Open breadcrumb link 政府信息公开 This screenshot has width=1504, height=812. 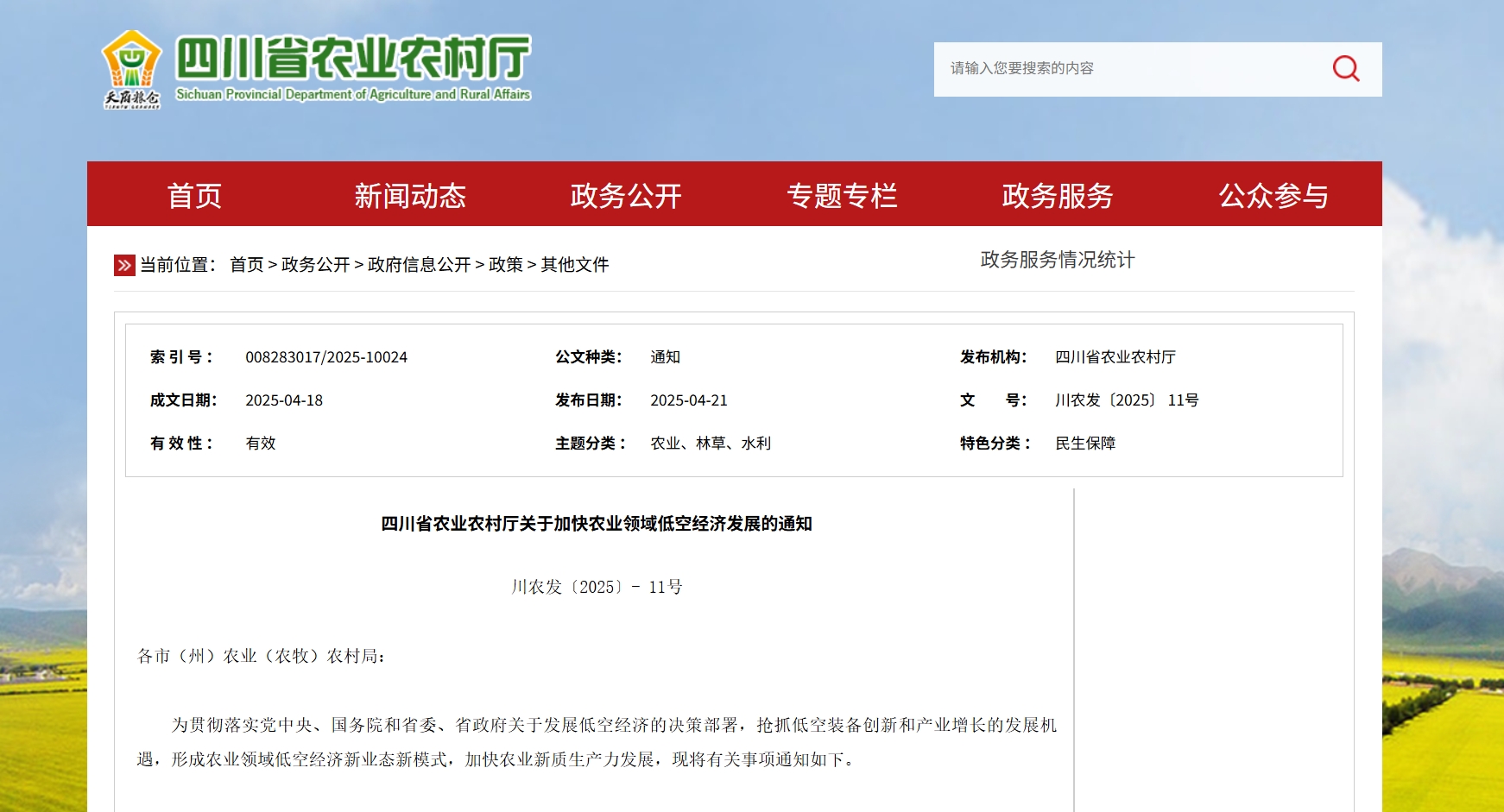[419, 265]
